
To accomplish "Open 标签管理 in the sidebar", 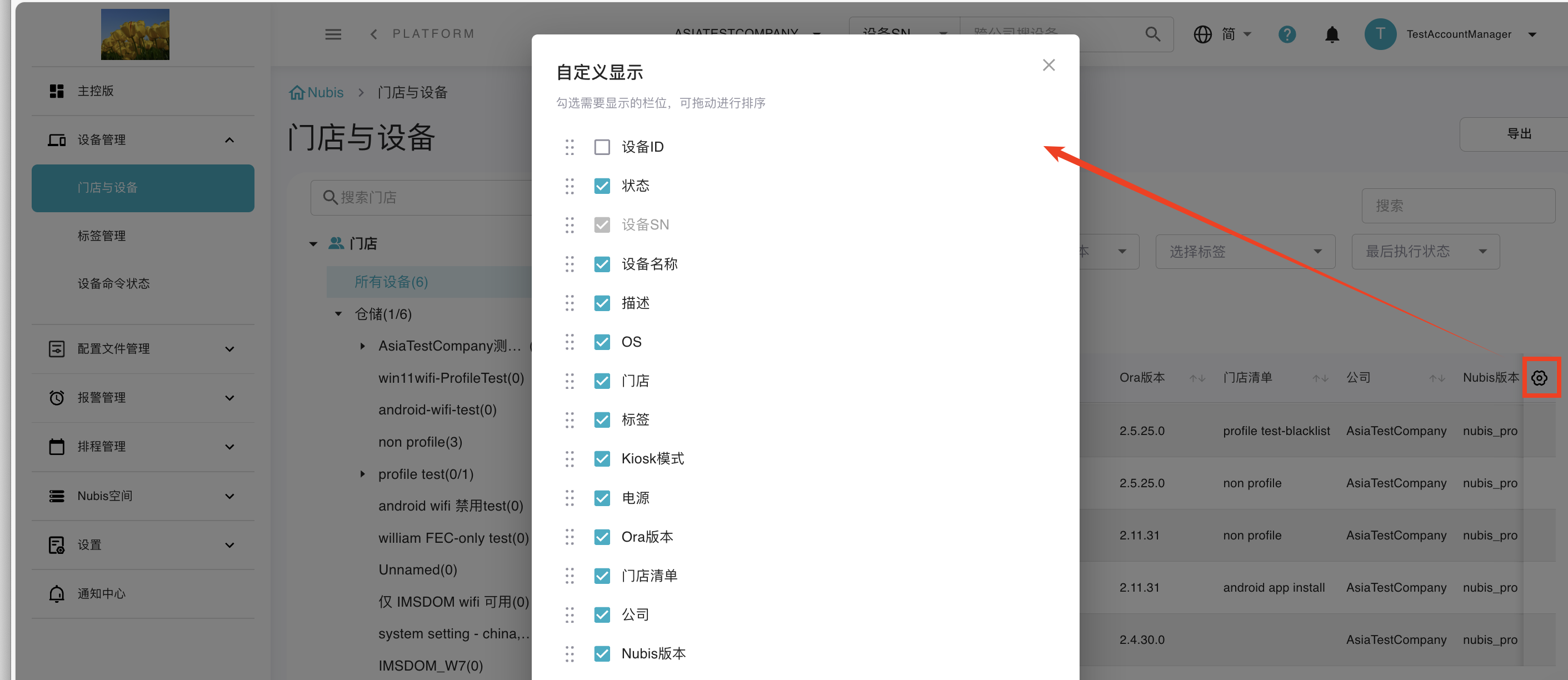I will (102, 236).
